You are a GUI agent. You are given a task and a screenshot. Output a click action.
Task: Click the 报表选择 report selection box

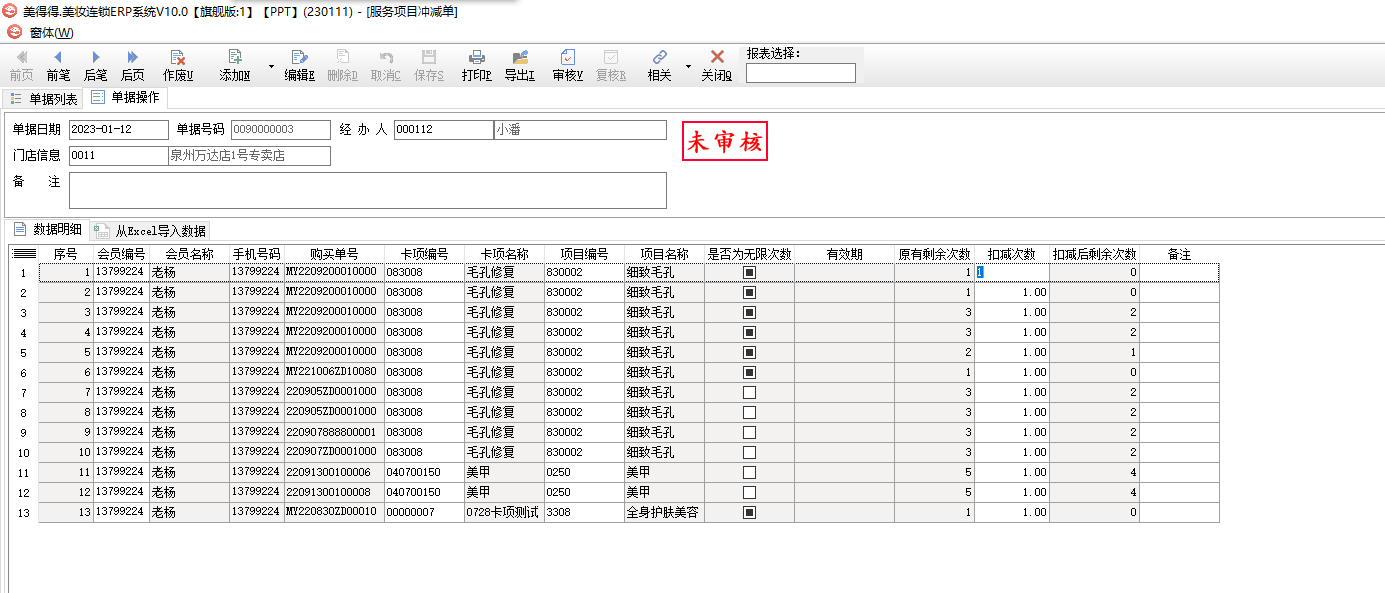tap(800, 73)
